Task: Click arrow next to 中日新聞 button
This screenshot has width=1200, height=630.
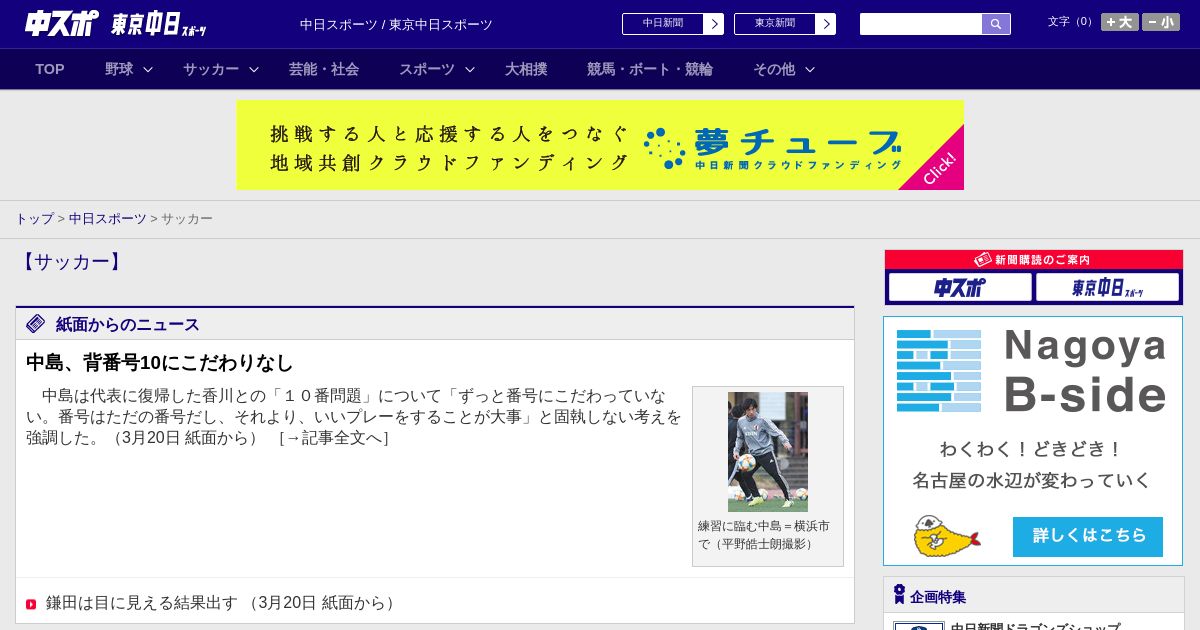Action: click(714, 24)
